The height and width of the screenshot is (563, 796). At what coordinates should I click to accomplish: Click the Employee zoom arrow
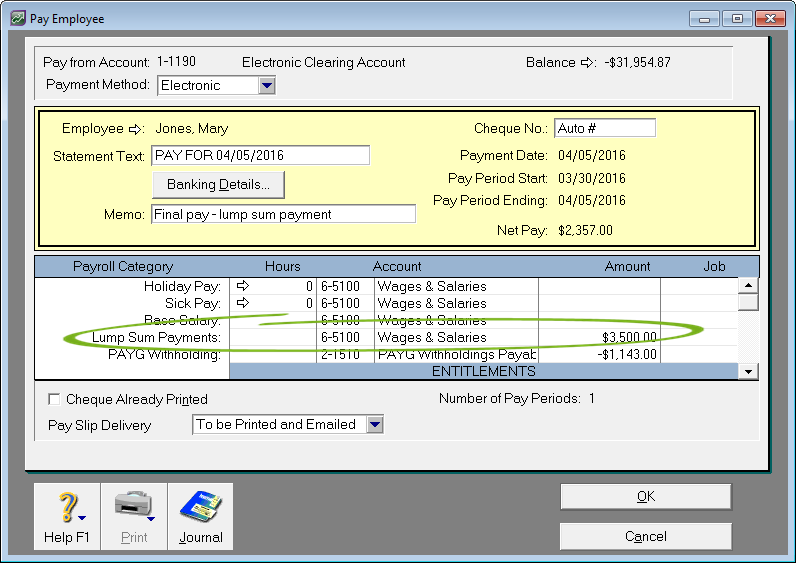tap(137, 129)
